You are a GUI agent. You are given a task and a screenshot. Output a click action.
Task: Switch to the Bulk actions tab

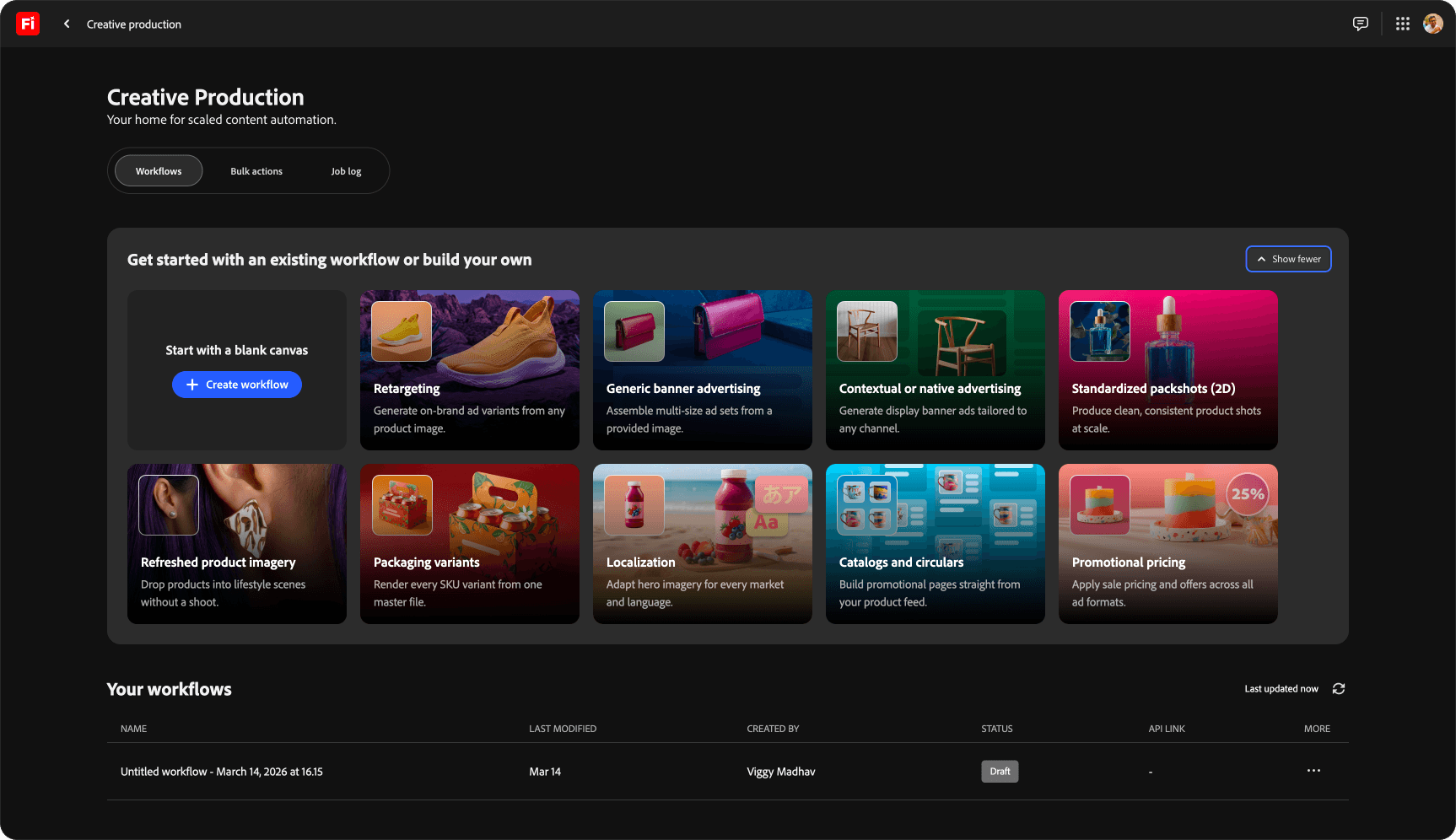tap(256, 171)
